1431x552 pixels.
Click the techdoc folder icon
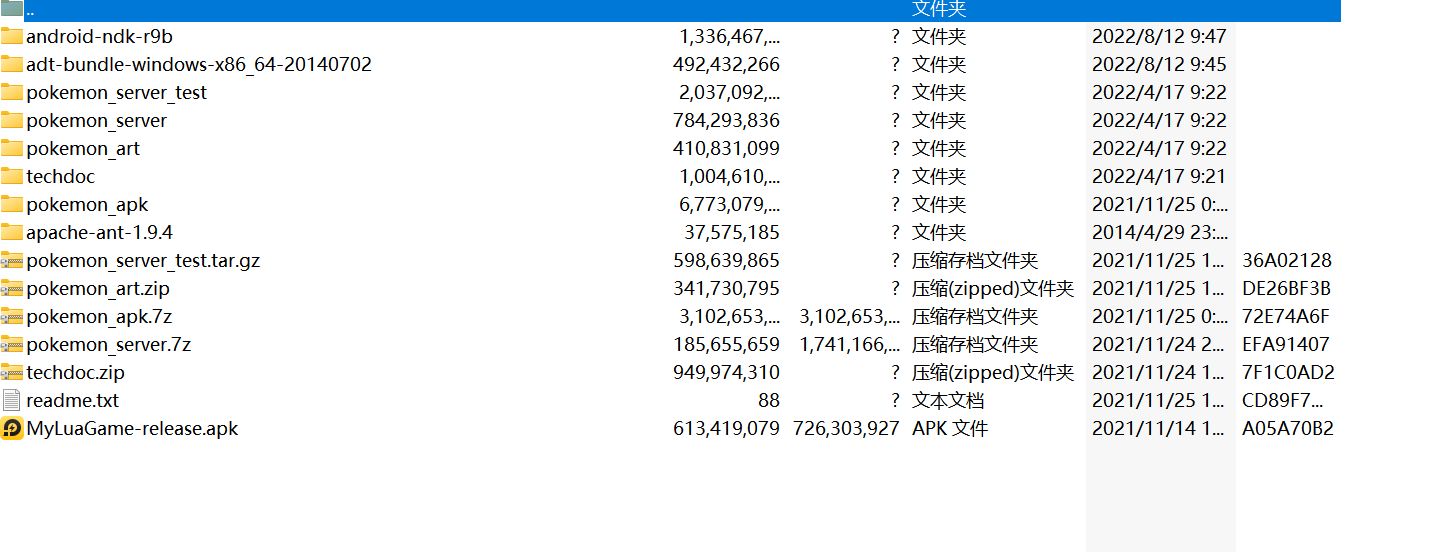coord(12,176)
